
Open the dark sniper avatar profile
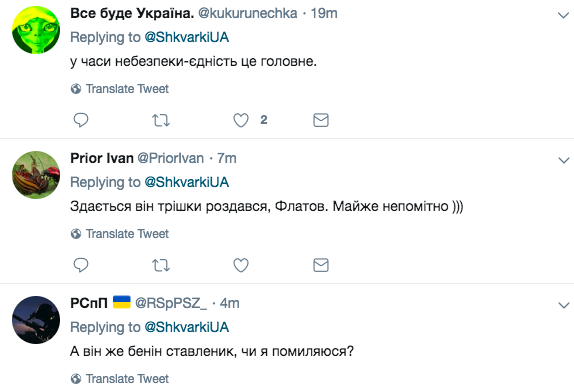(x=36, y=320)
